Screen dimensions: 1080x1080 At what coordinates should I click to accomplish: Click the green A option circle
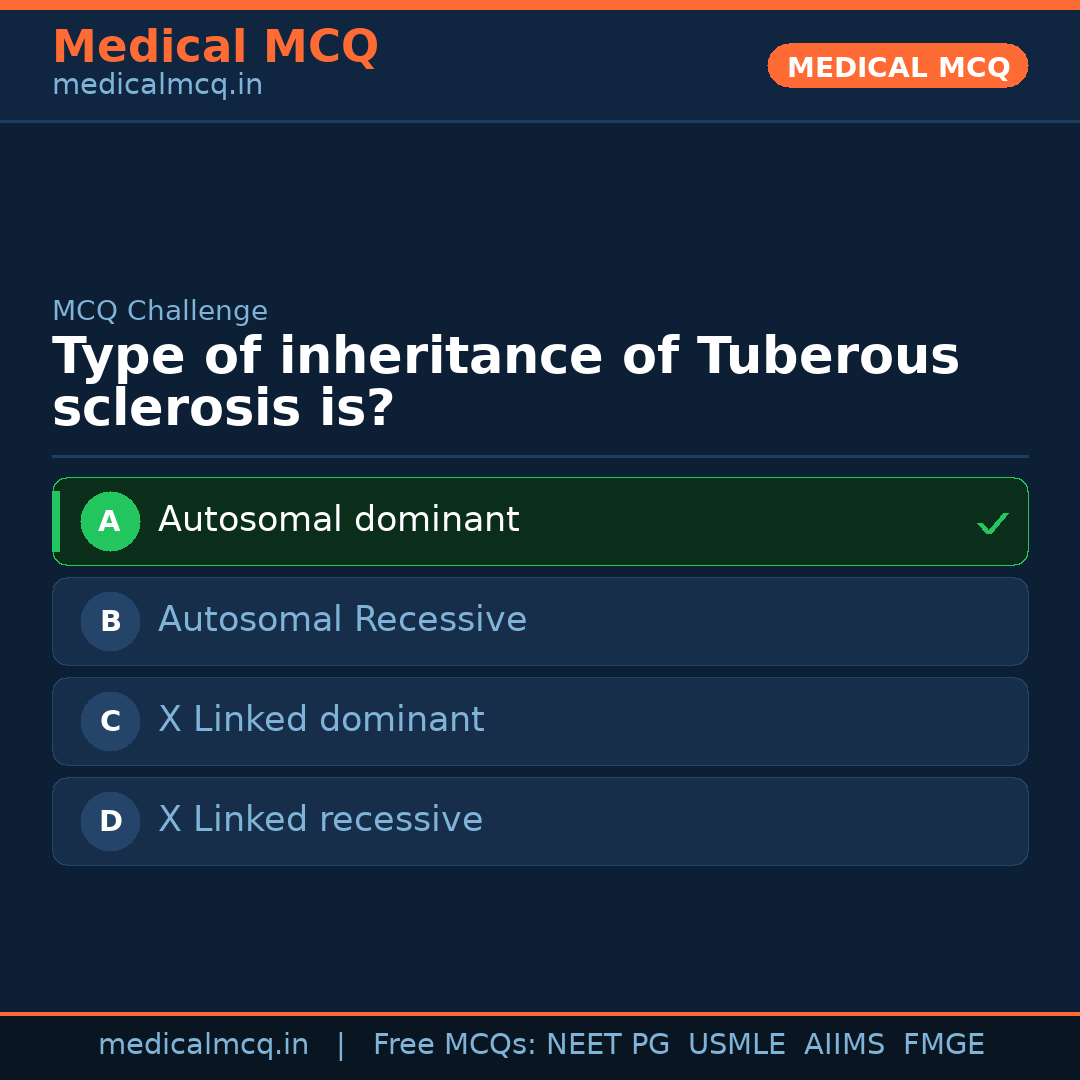coord(110,521)
